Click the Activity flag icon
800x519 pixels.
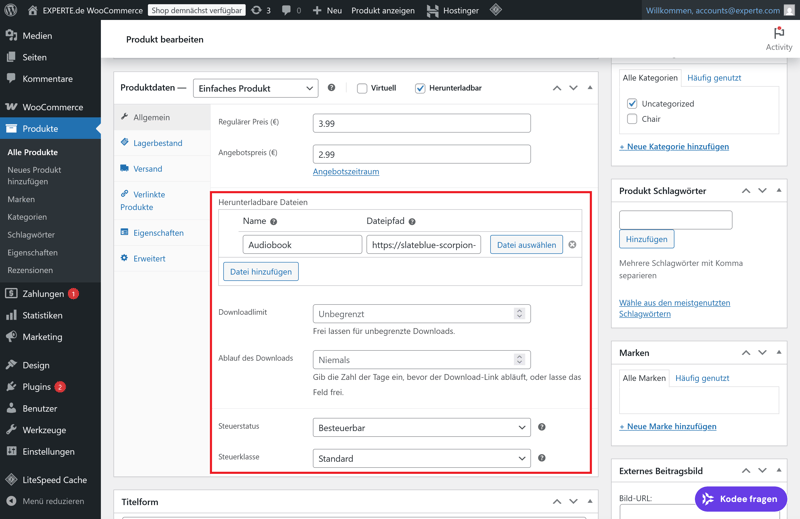click(778, 33)
